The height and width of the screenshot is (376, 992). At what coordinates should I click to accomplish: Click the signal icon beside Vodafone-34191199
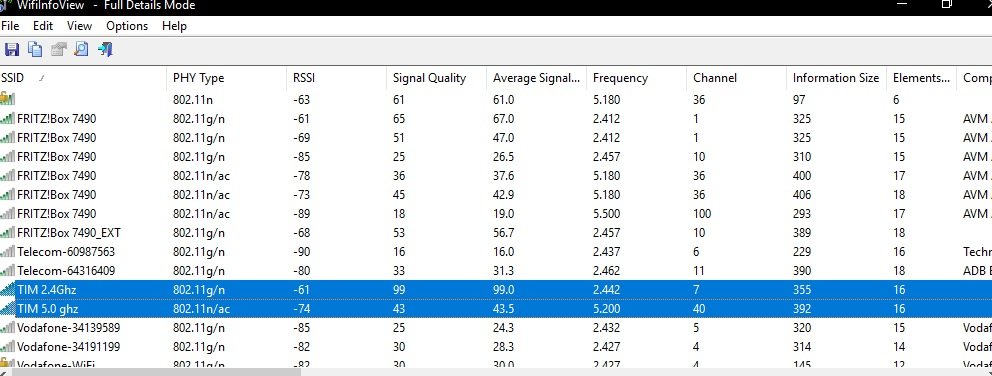pos(8,346)
